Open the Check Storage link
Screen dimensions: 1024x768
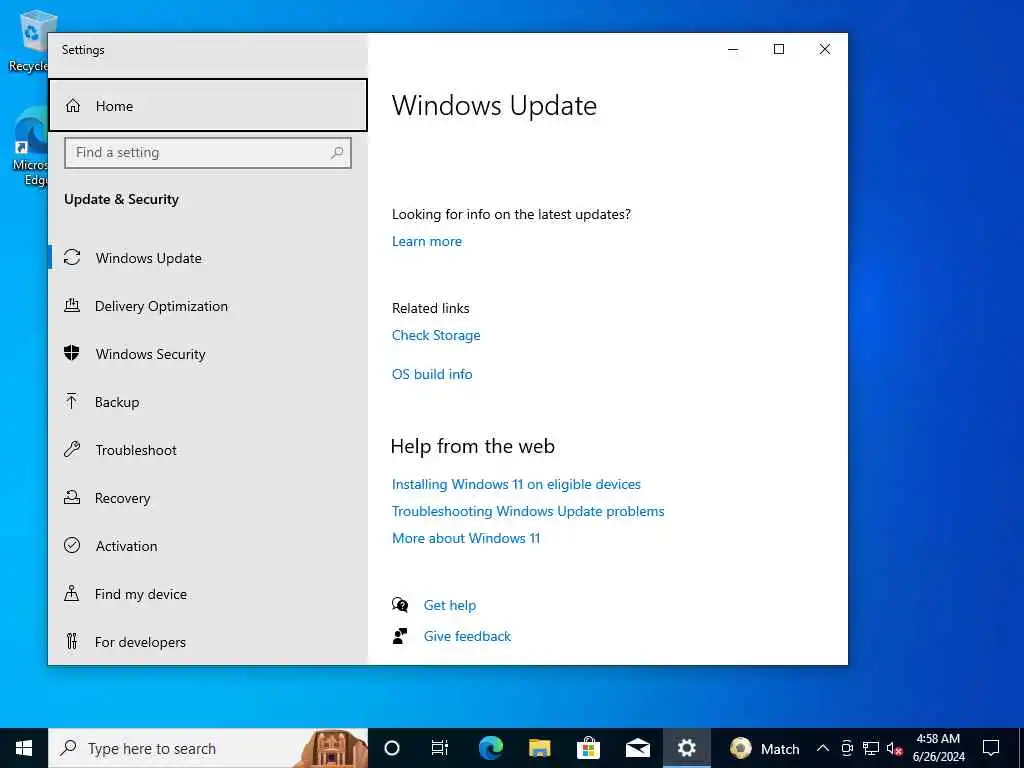point(436,335)
